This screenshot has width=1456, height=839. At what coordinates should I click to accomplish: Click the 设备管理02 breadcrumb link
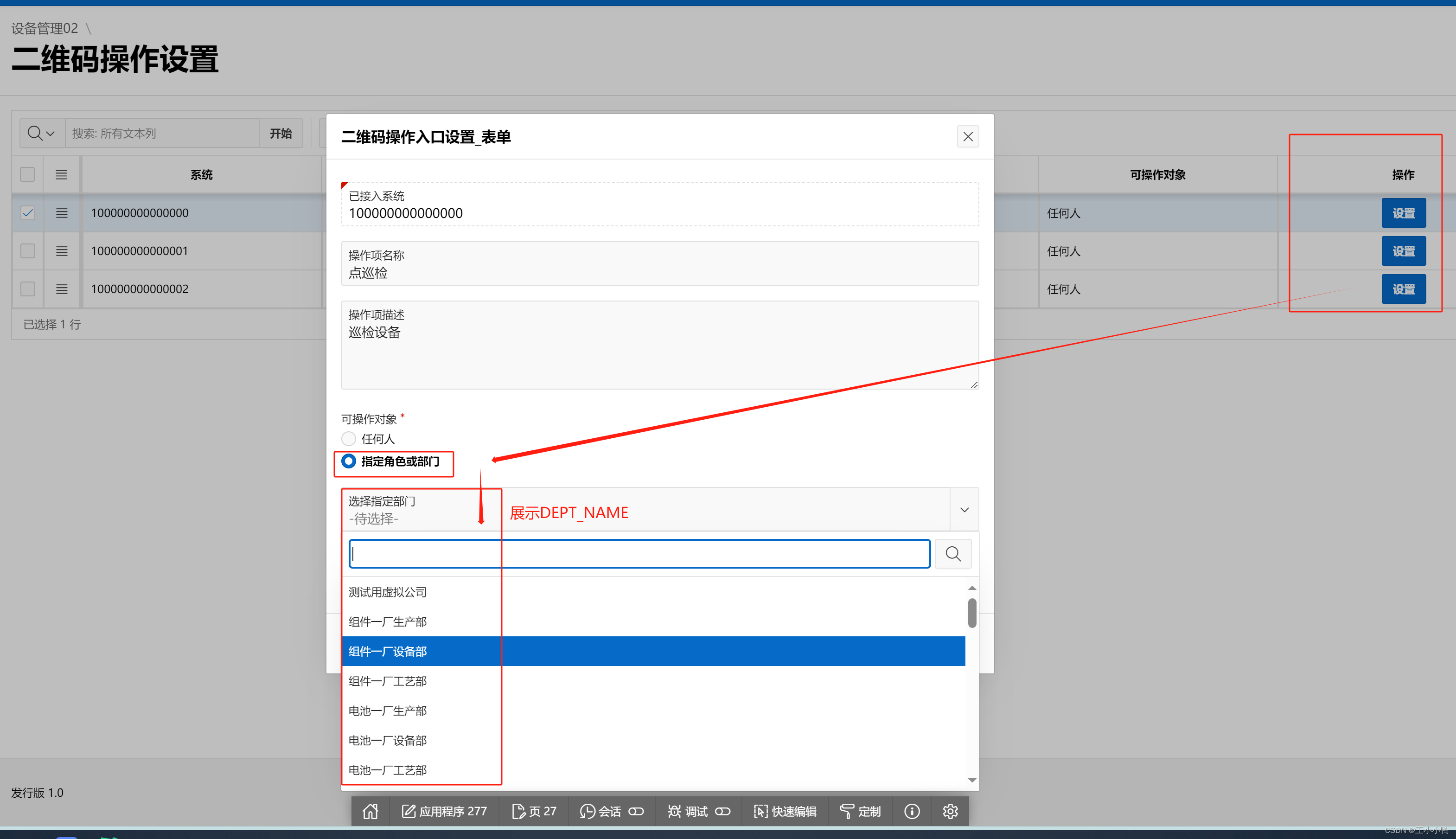pos(45,28)
